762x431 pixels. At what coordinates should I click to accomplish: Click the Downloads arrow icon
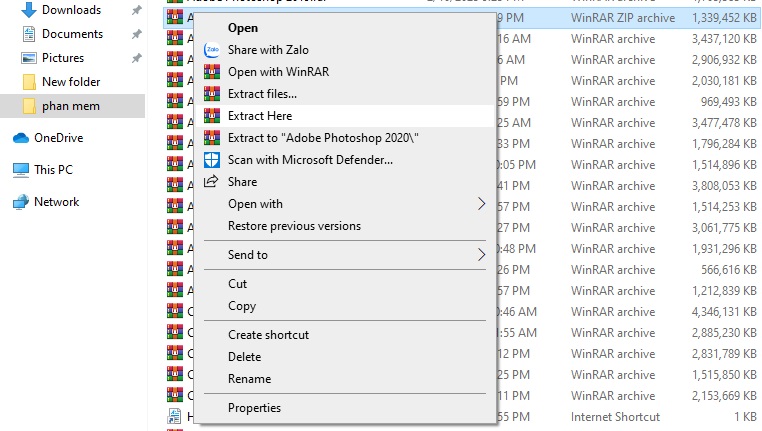coord(28,10)
